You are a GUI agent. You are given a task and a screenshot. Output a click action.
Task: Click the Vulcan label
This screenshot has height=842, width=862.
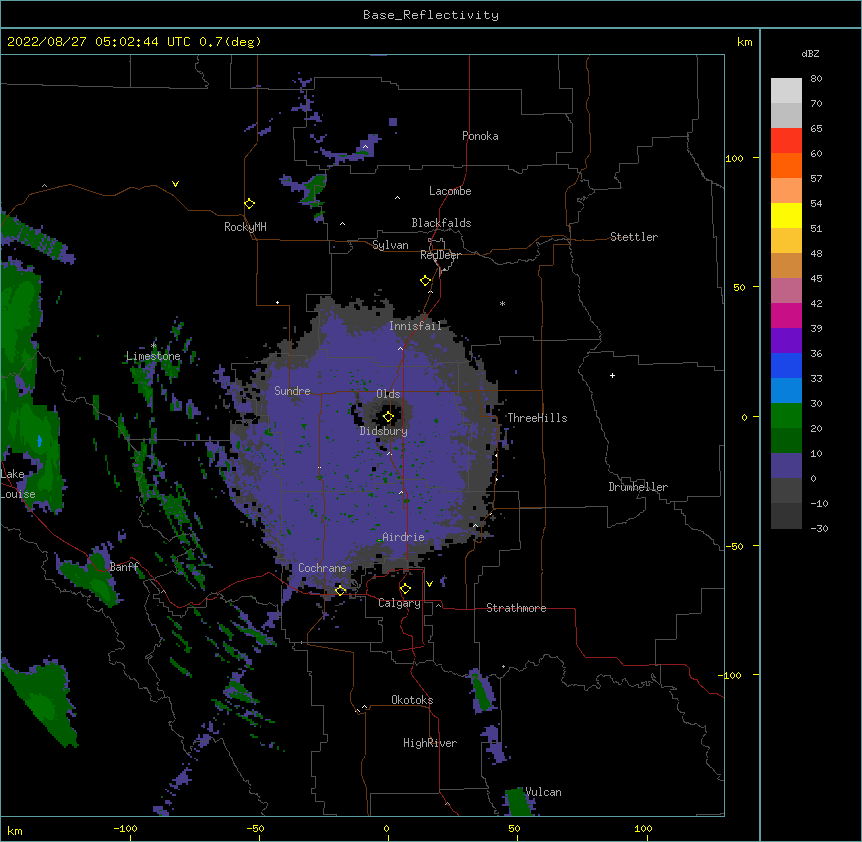click(543, 792)
